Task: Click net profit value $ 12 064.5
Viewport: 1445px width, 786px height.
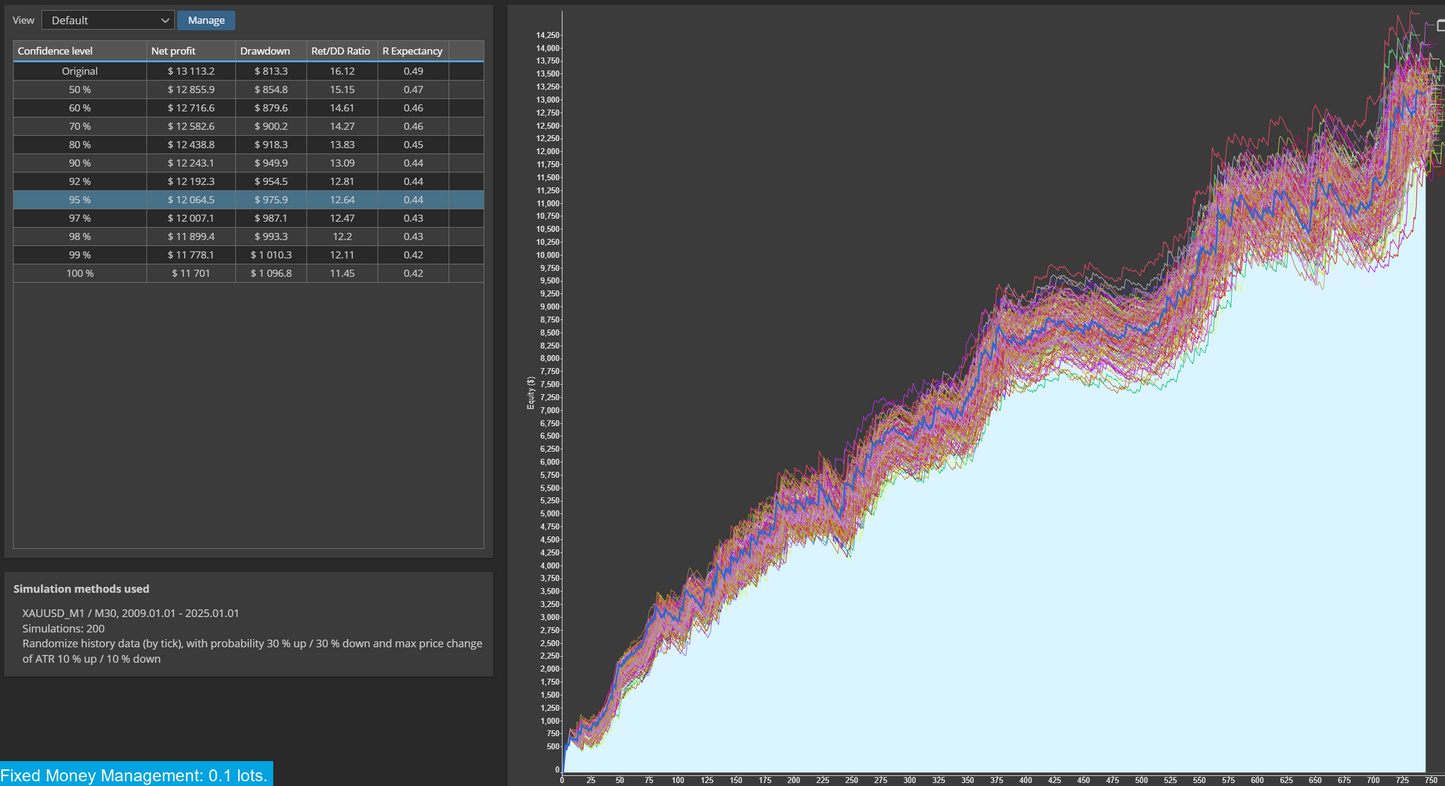Action: (x=191, y=200)
